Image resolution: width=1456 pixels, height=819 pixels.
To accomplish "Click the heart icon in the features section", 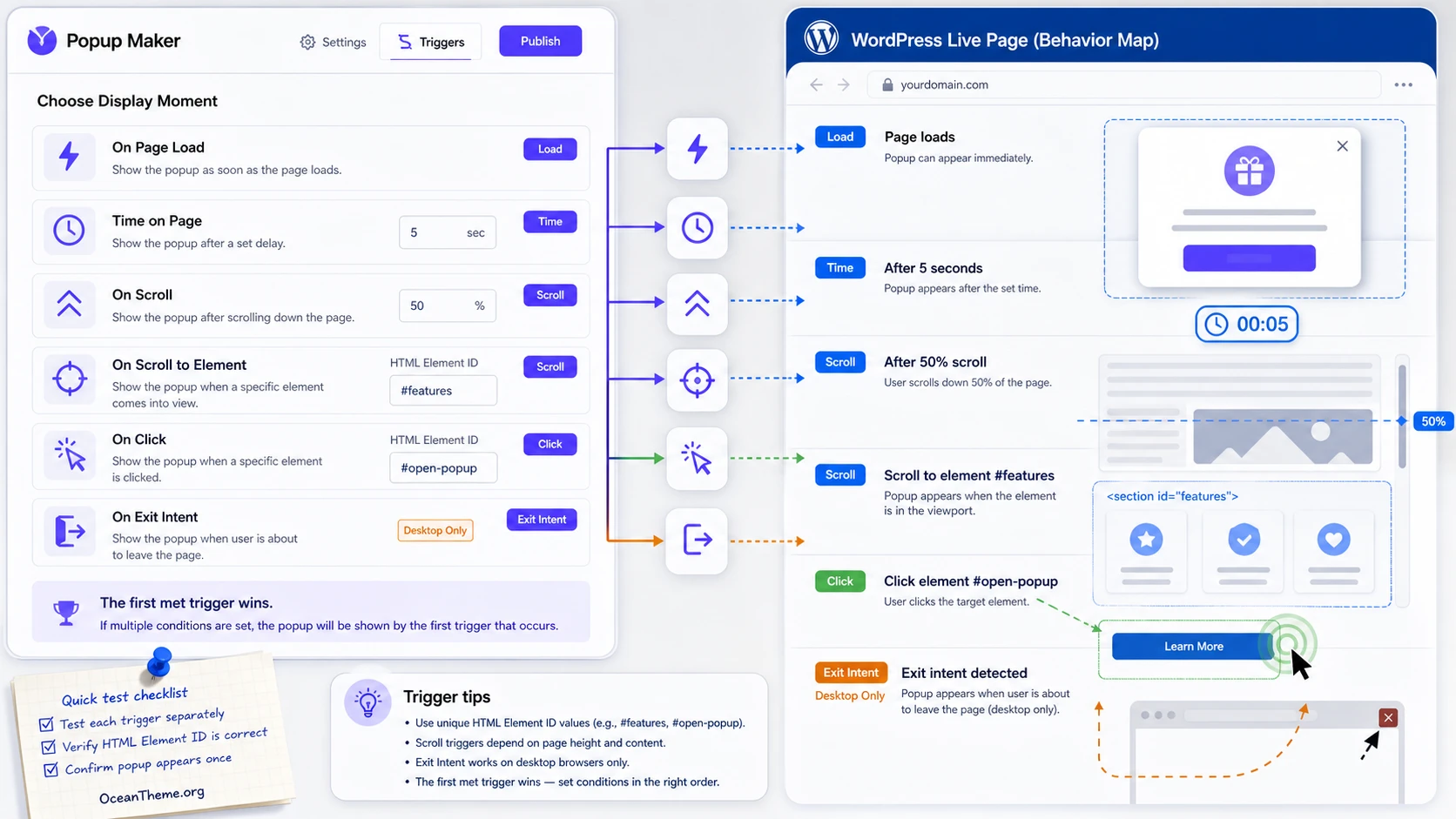I will coord(1333,540).
